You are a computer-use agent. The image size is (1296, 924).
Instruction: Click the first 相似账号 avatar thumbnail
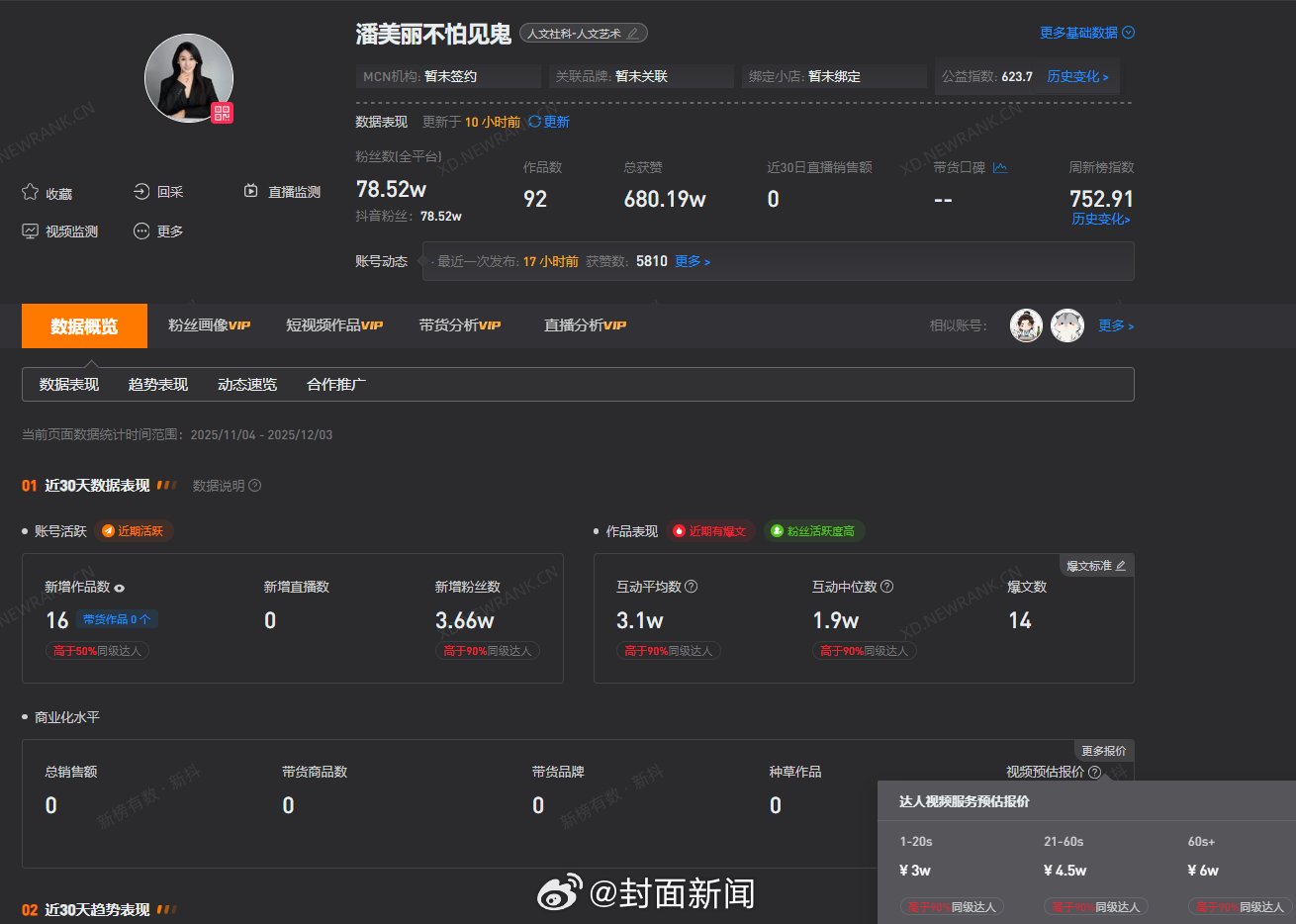1026,324
